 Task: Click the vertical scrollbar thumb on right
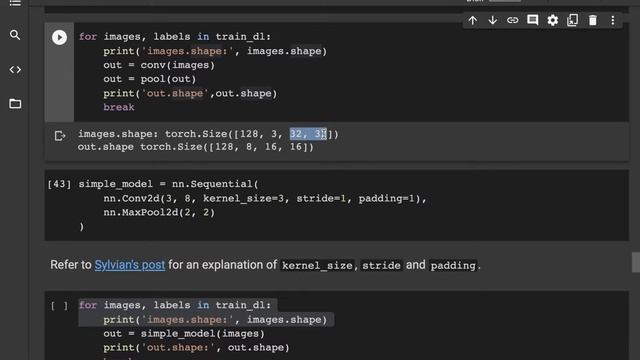coord(636,262)
